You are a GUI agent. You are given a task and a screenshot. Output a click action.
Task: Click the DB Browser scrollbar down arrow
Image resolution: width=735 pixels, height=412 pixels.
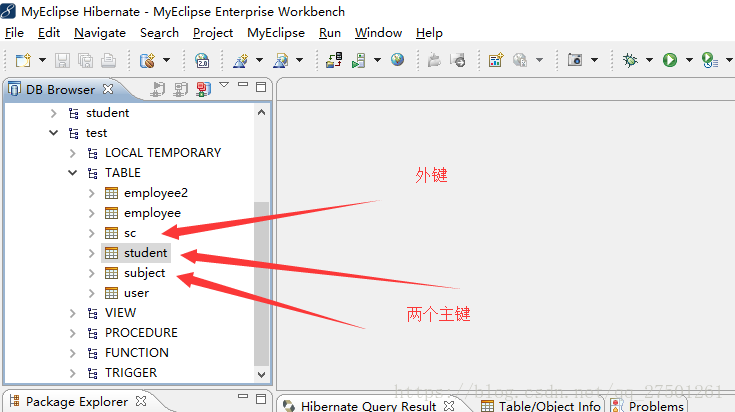click(x=262, y=375)
